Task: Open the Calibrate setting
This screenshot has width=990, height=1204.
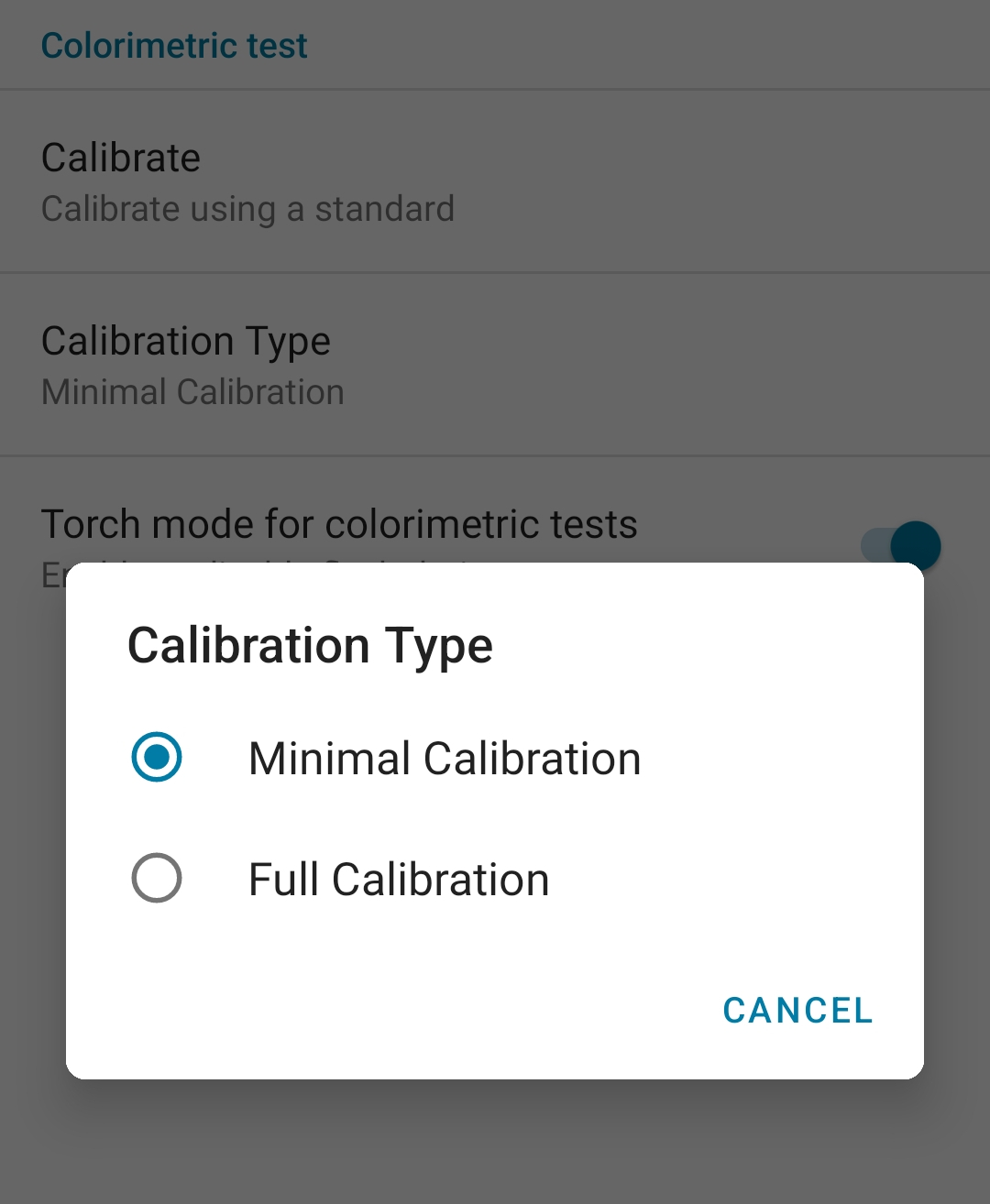Action: 495,181
